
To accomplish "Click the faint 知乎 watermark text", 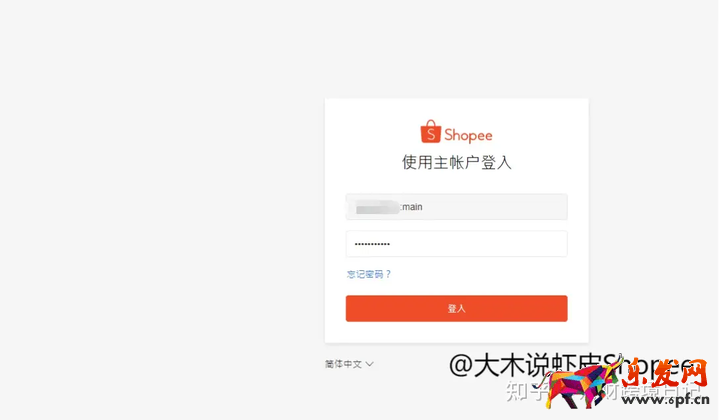I will (523, 392).
